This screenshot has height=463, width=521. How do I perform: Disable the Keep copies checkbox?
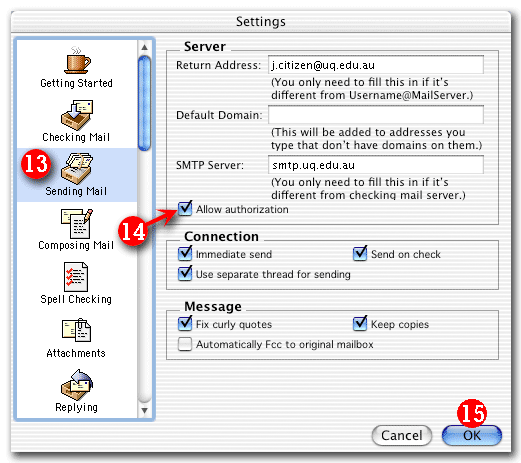click(360, 324)
